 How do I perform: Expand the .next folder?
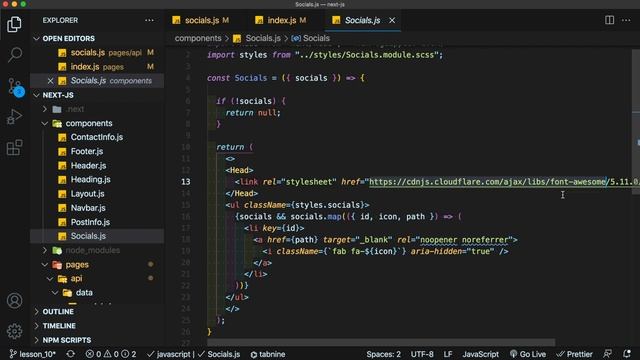click(x=75, y=109)
